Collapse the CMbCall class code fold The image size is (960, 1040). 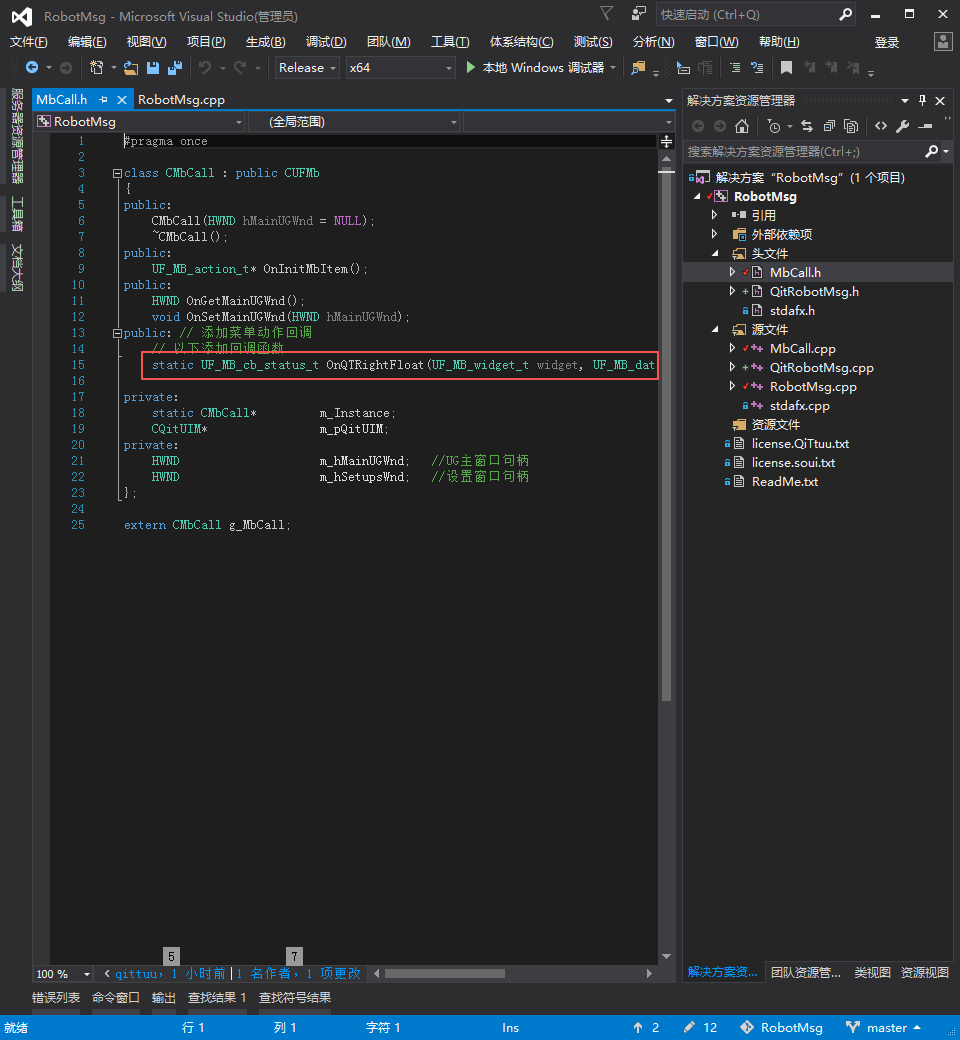[117, 173]
